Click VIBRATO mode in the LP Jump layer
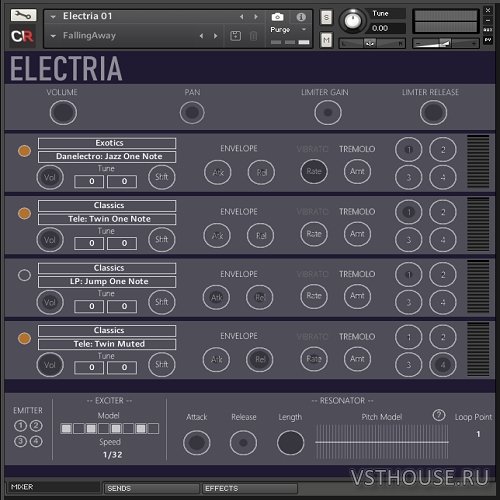Screen dimensions: 500x500 pos(312,274)
